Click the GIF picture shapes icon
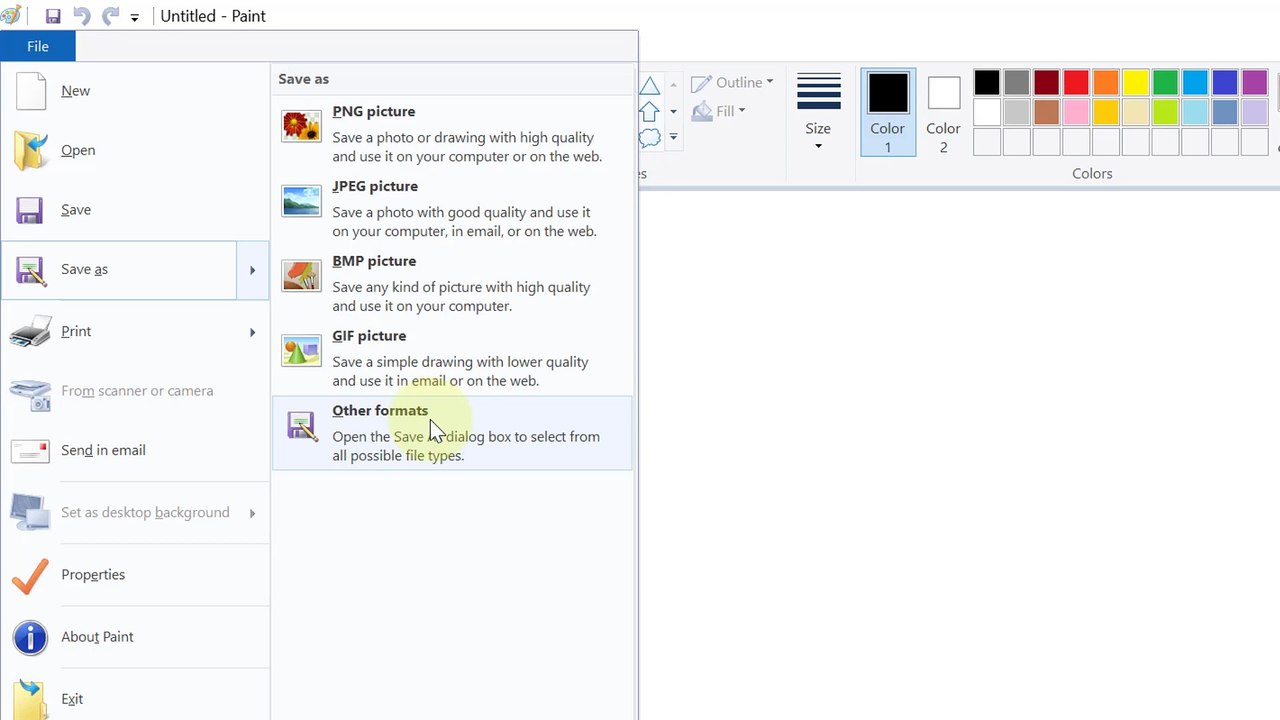The image size is (1280, 720). (301, 351)
